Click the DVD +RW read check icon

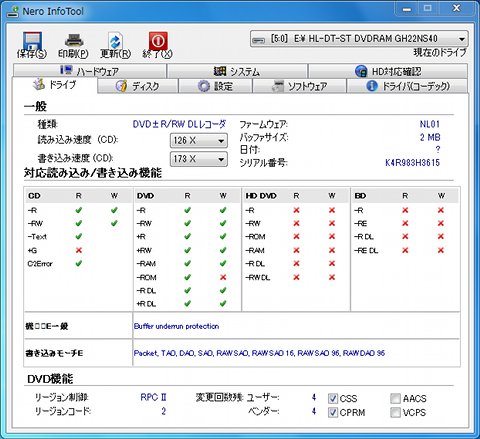(x=187, y=250)
